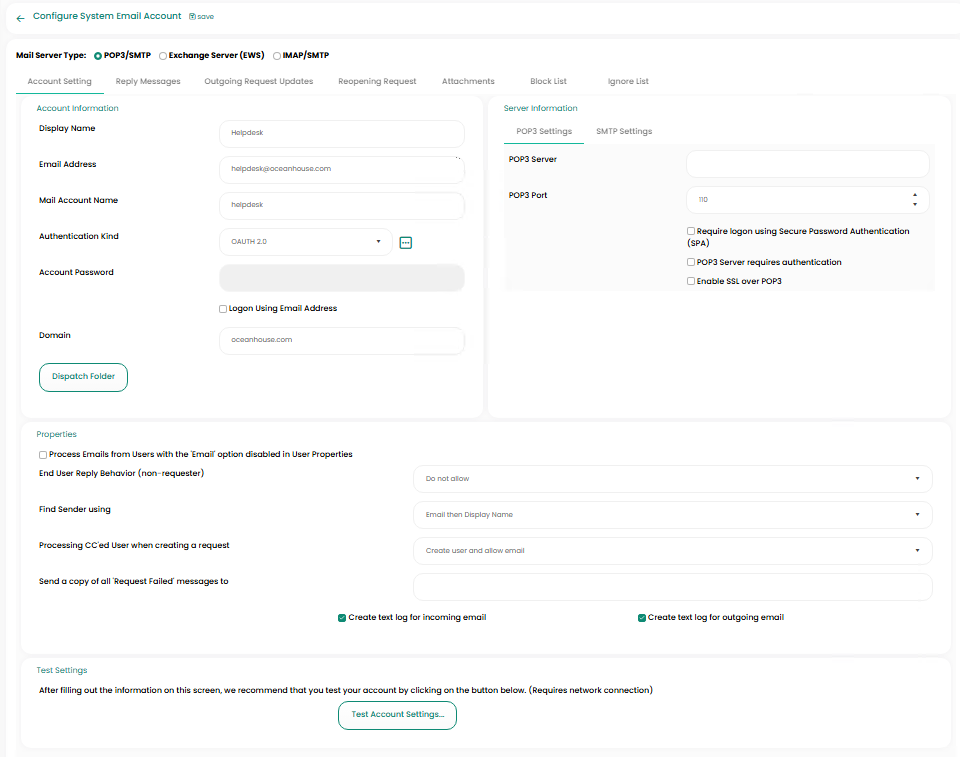The image size is (960, 757).
Task: Expand the Find Sender using dropdown
Action: [672, 515]
